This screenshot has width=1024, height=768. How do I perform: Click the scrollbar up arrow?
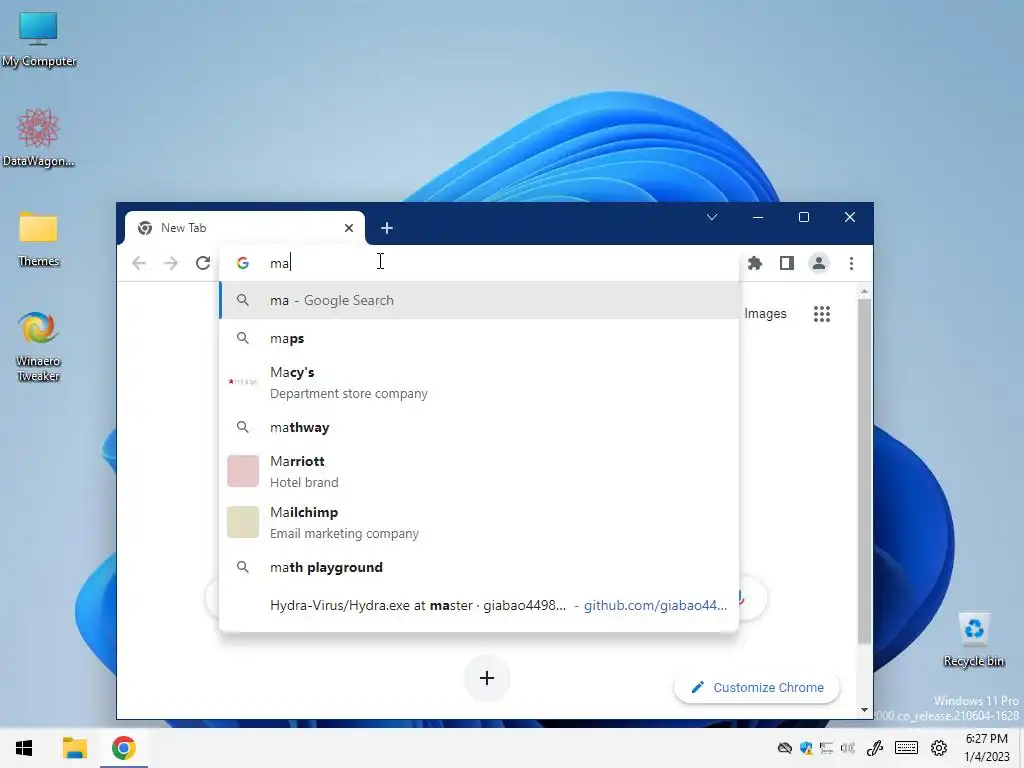coord(865,291)
